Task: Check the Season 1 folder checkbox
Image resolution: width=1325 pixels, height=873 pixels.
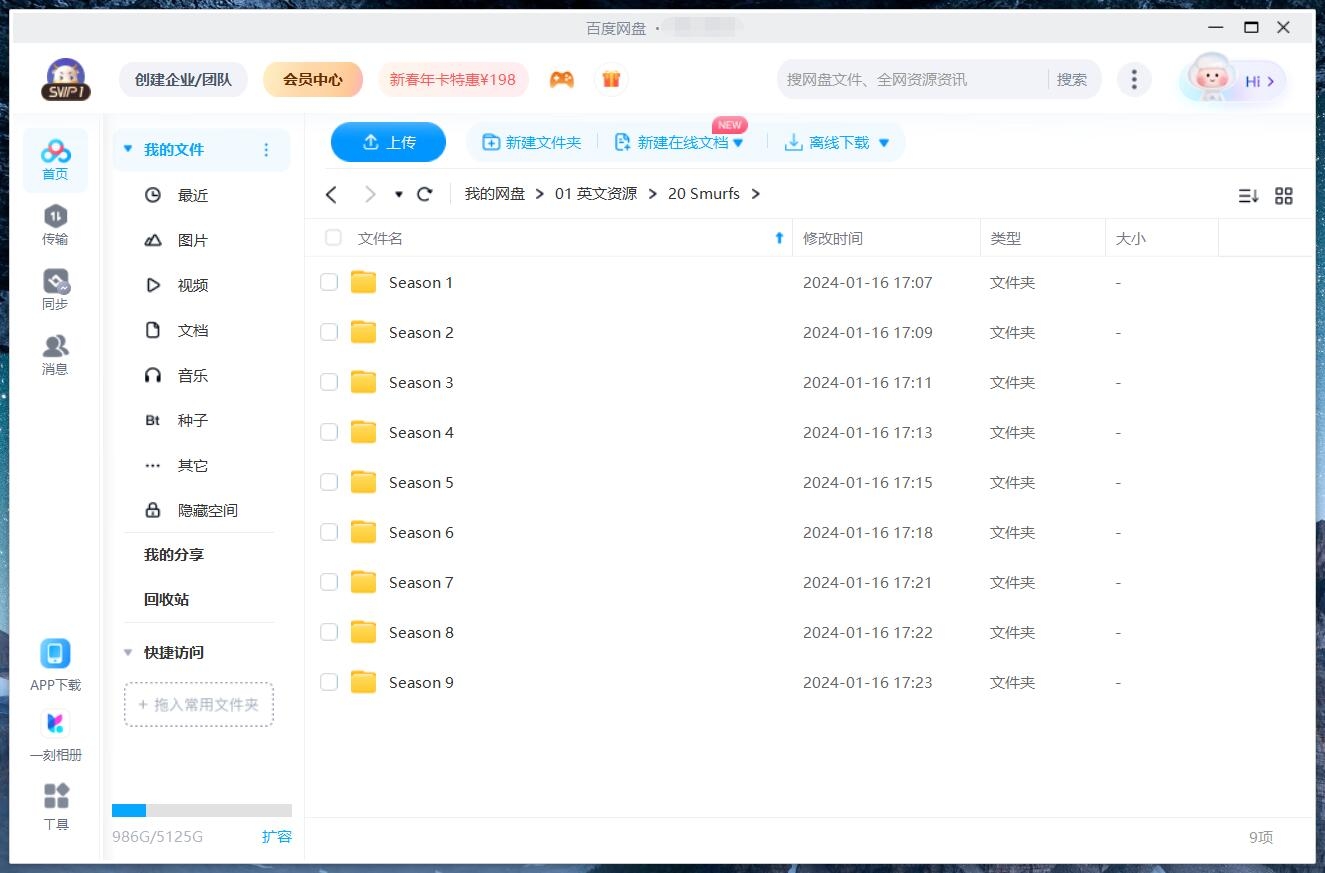Action: tap(329, 282)
